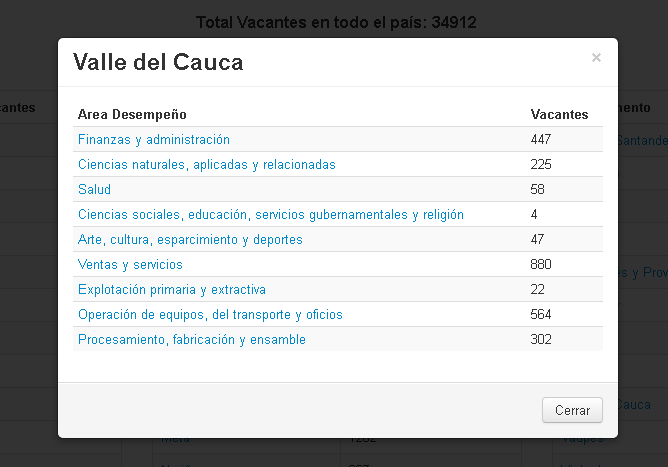Image resolution: width=668 pixels, height=467 pixels.
Task: Open Ciencias sociales, educación, servicios gubernamentales link
Action: [271, 215]
